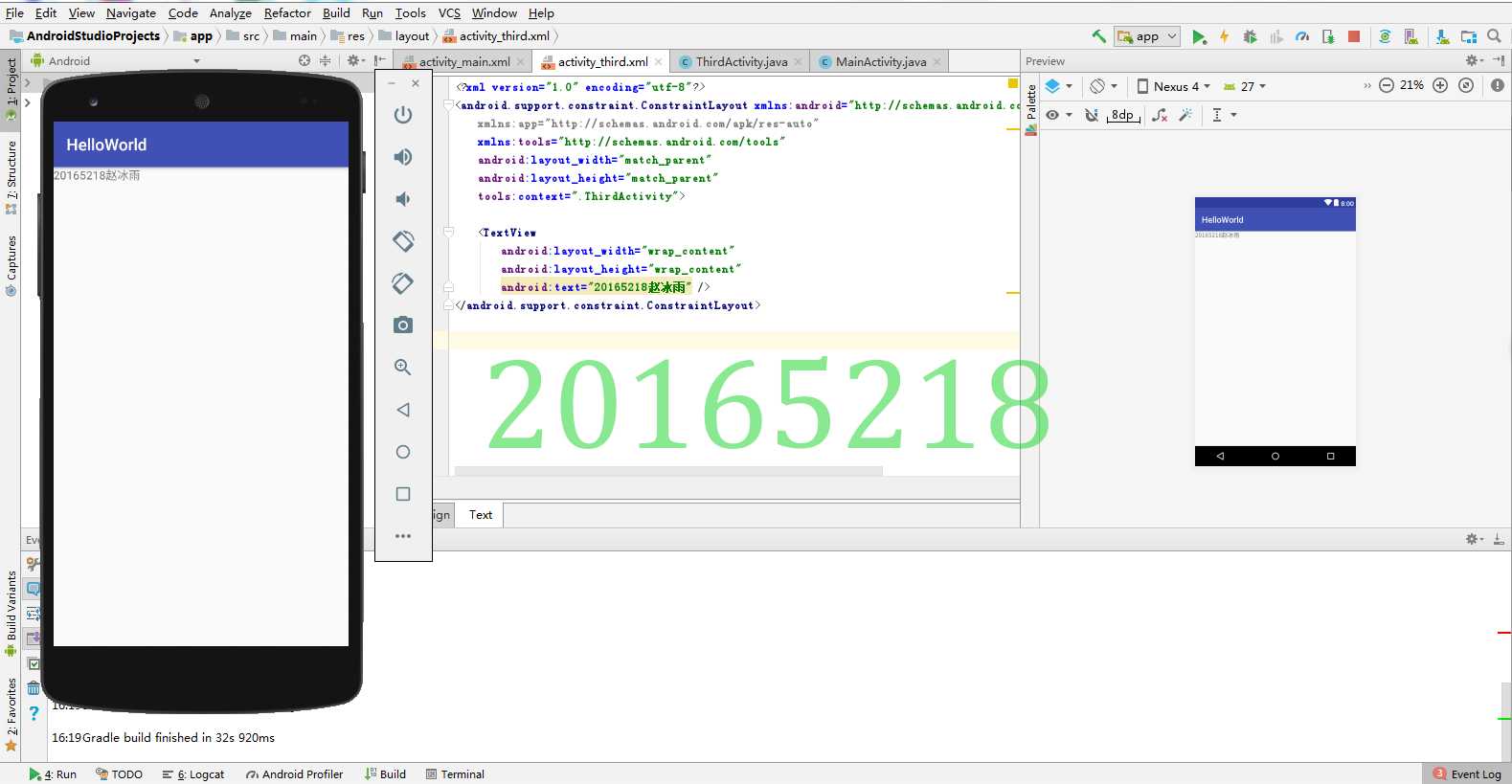Open the Nexus 4 device dropdown
Image resolution: width=1512 pixels, height=784 pixels.
pyautogui.click(x=1173, y=86)
